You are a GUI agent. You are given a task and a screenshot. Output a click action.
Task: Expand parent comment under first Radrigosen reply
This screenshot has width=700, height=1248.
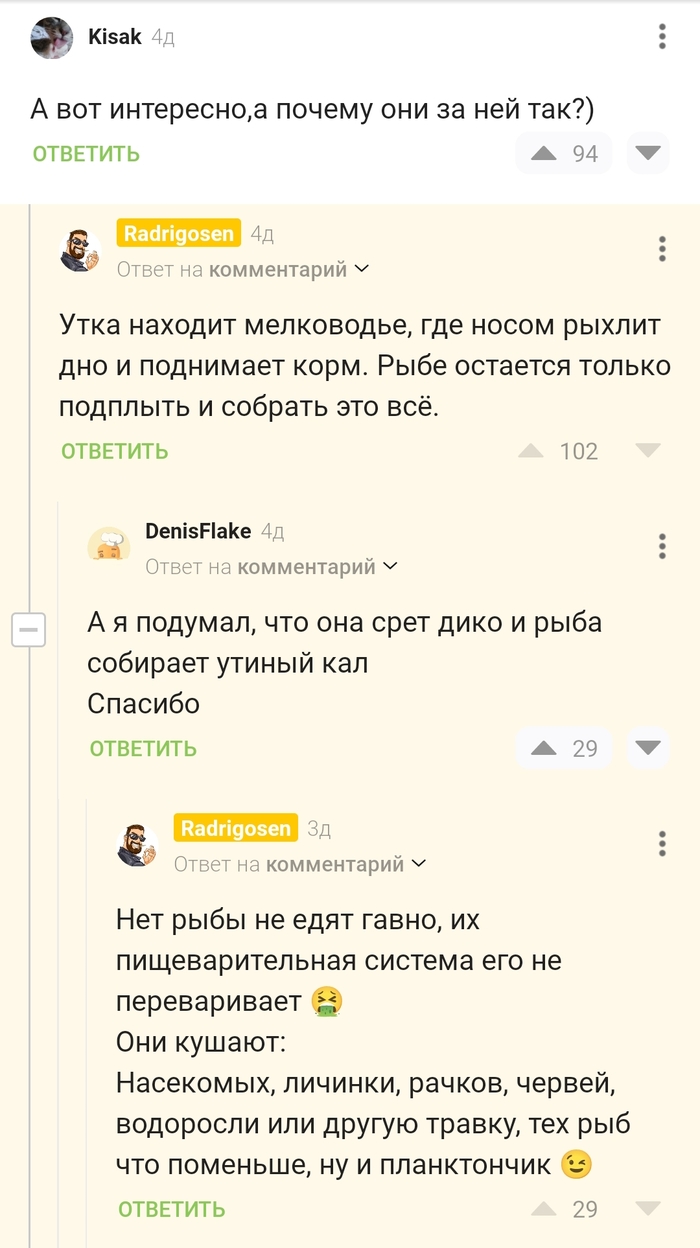(362, 269)
